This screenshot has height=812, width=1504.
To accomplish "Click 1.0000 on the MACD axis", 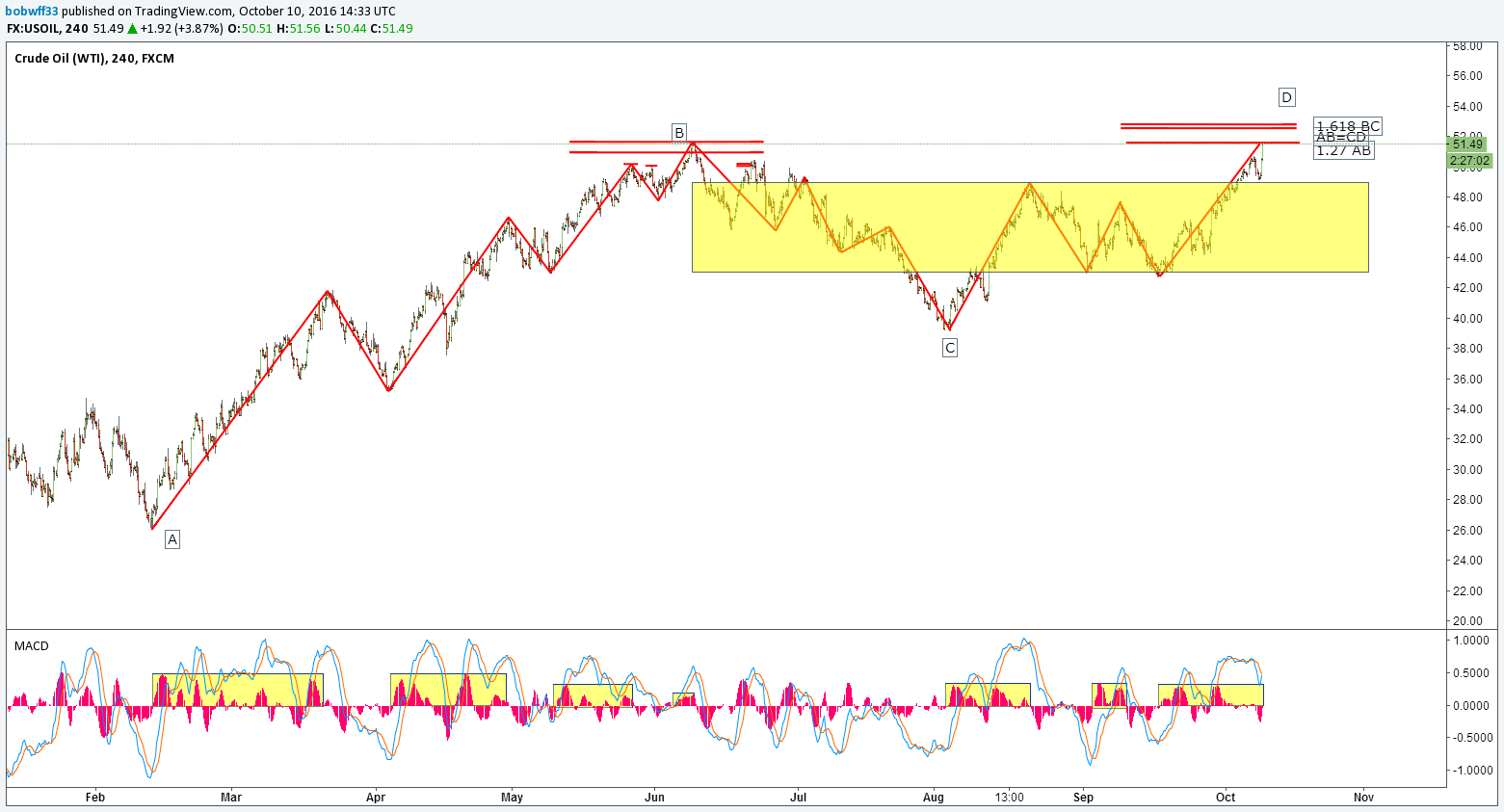I will click(x=1471, y=641).
